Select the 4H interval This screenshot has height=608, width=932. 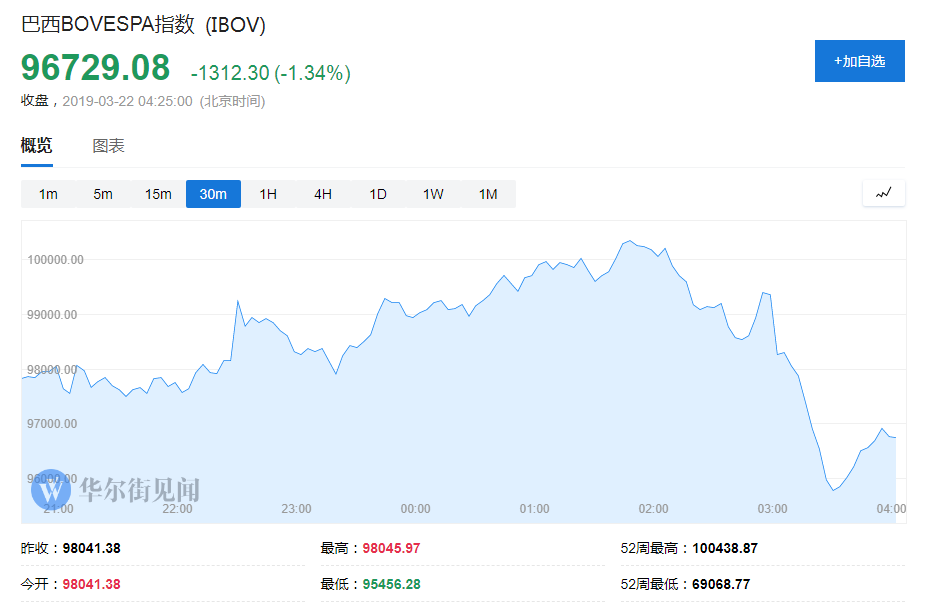coord(323,194)
